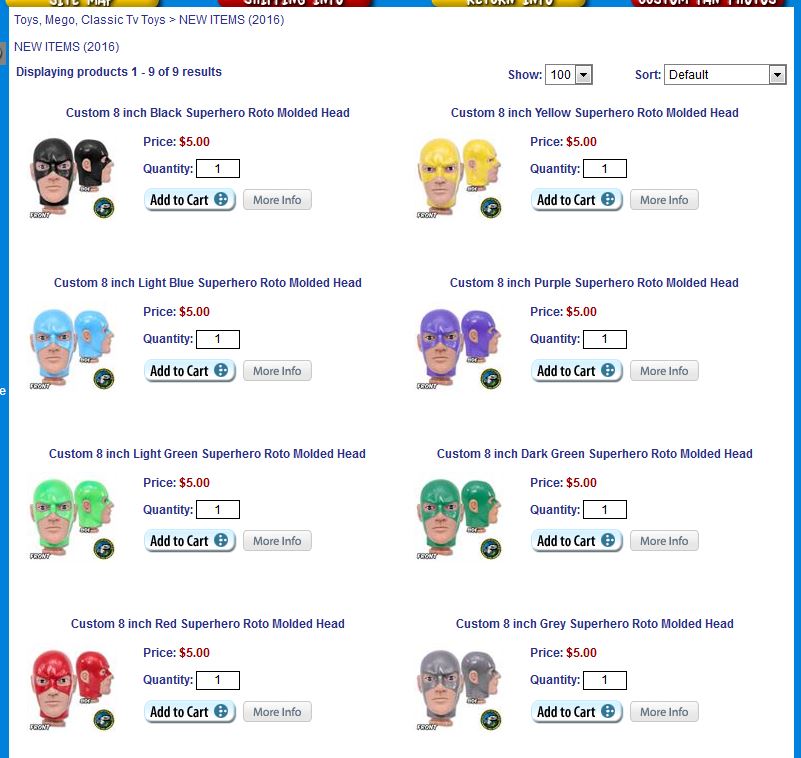Open Custom 8 inch Yellow Superhero head title link
The width and height of the screenshot is (801, 758).
point(595,113)
